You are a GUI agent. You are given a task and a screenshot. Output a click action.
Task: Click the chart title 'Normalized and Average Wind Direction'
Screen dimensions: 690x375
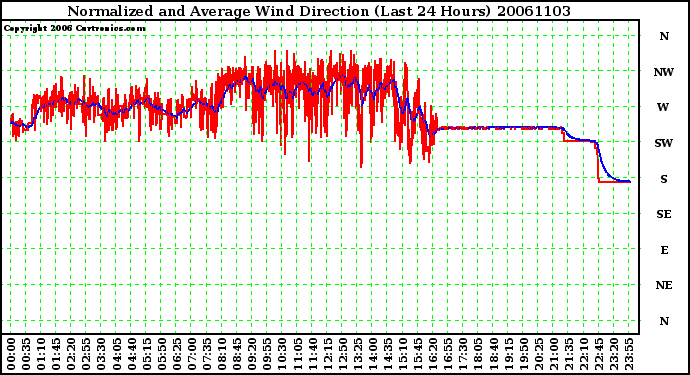pos(218,11)
